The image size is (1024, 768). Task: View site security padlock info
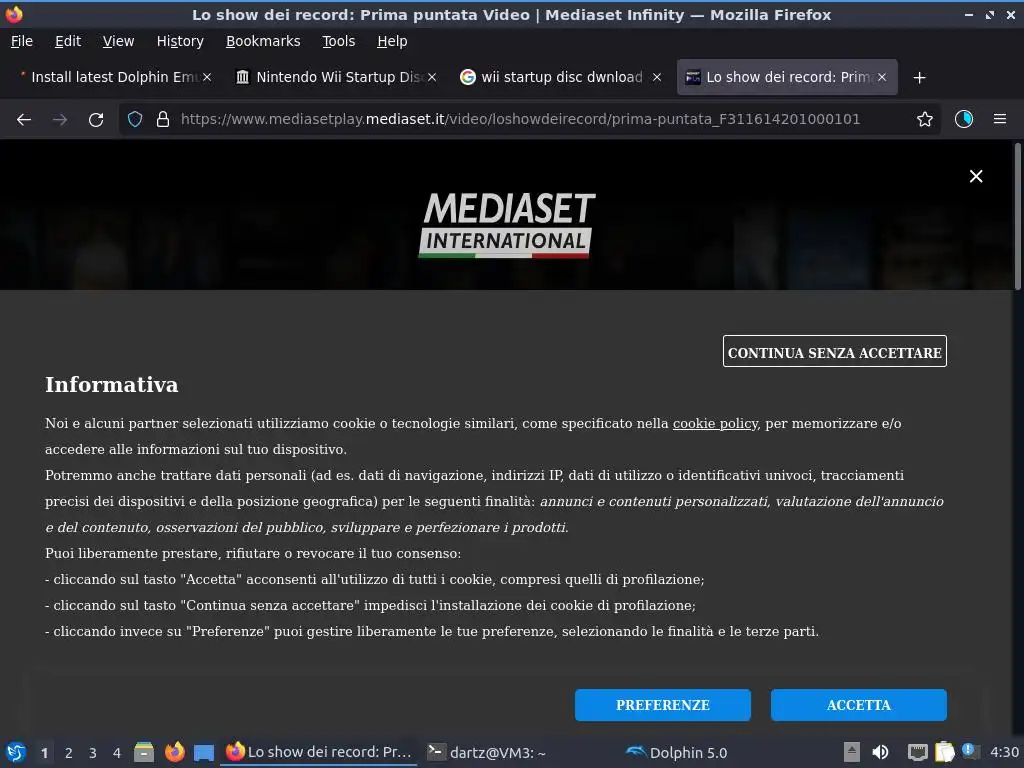[x=163, y=120]
